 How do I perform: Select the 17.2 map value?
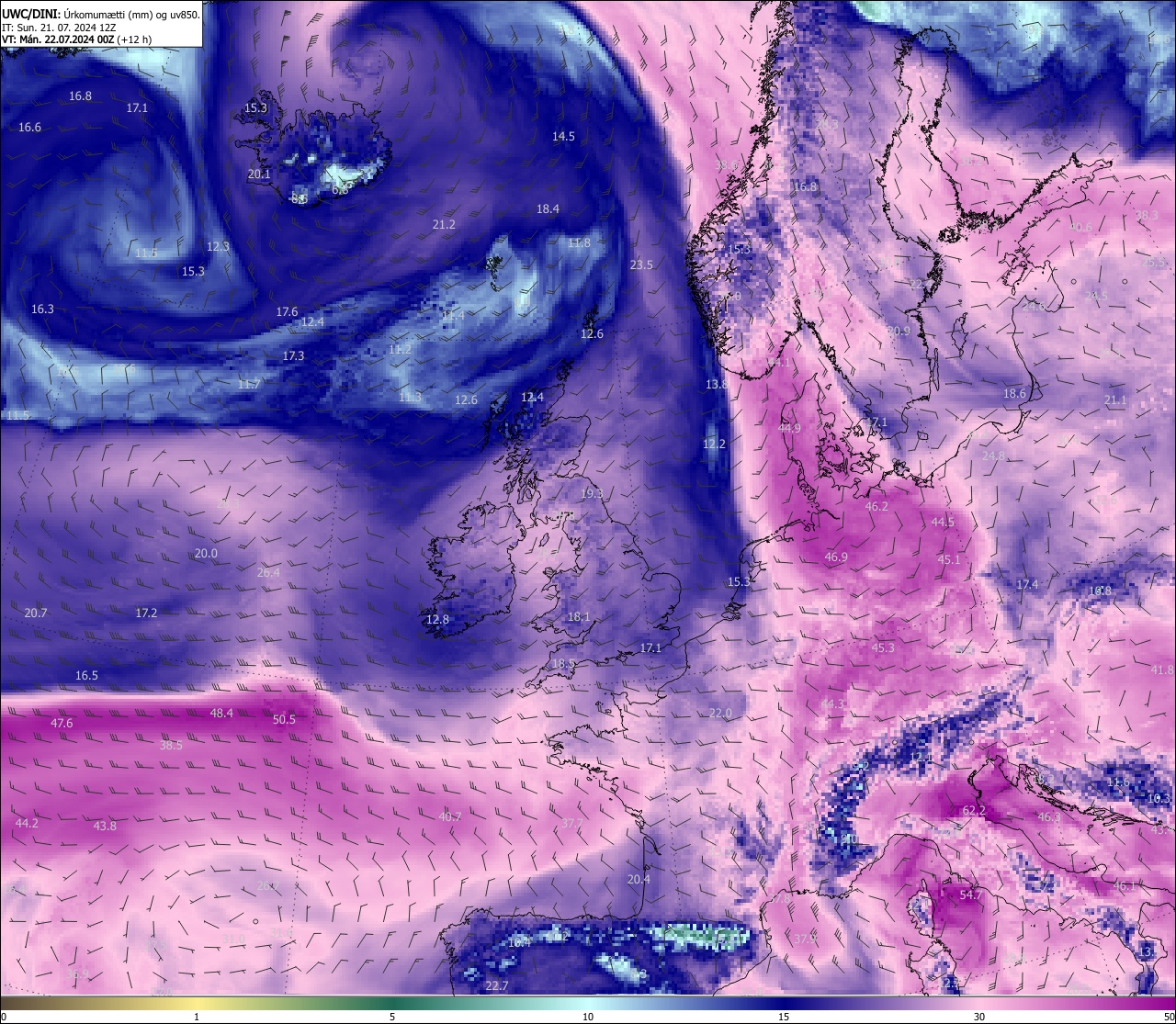146,613
